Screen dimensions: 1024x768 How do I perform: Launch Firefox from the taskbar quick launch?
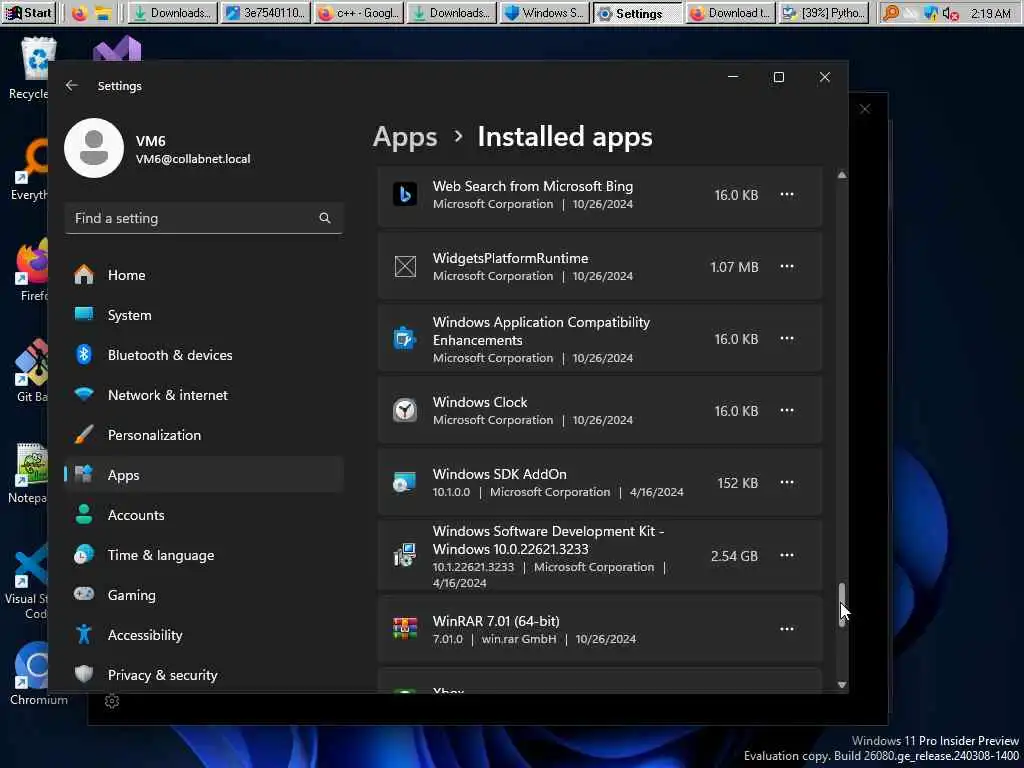pyautogui.click(x=80, y=13)
